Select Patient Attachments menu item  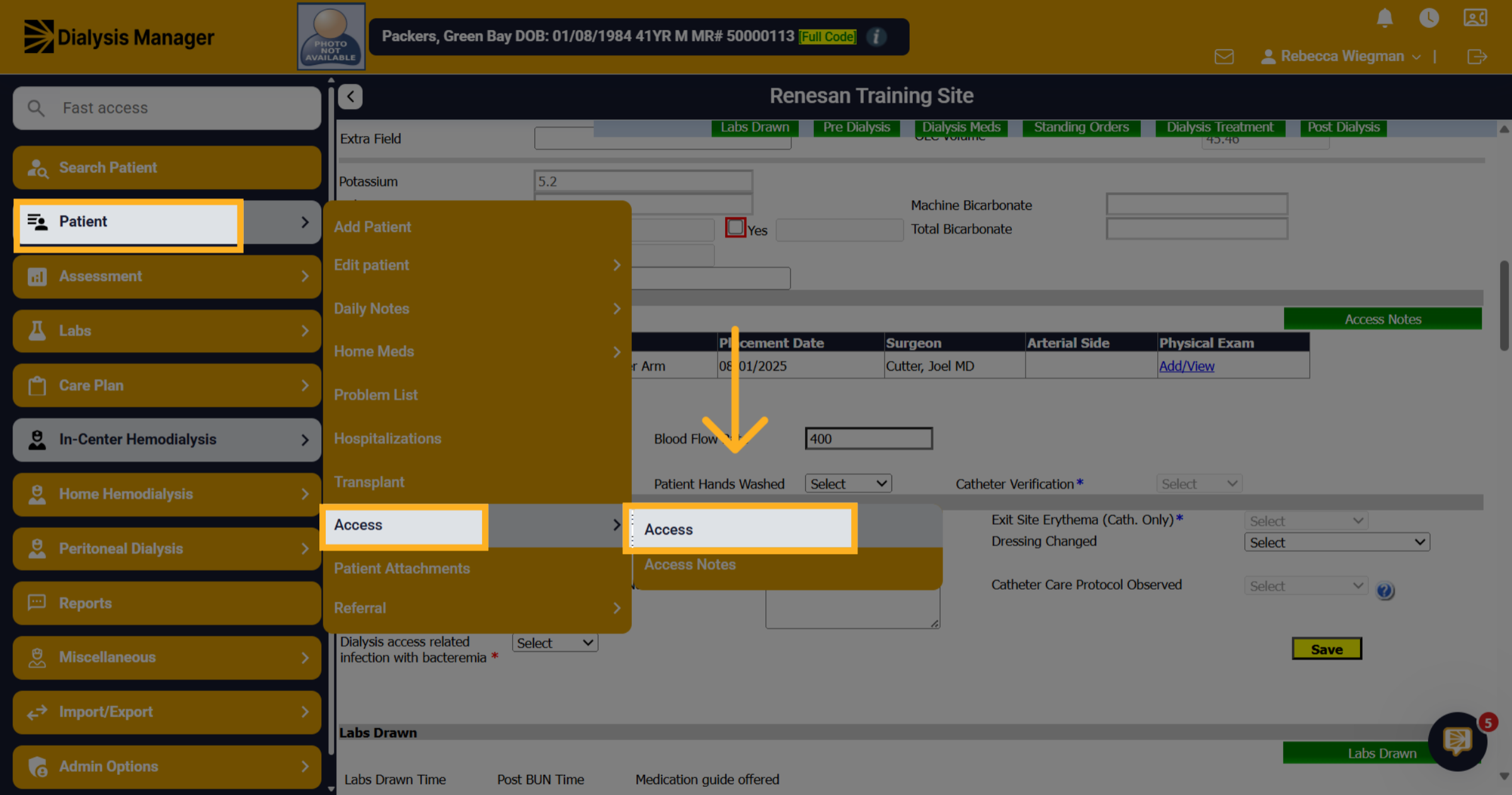click(x=402, y=568)
